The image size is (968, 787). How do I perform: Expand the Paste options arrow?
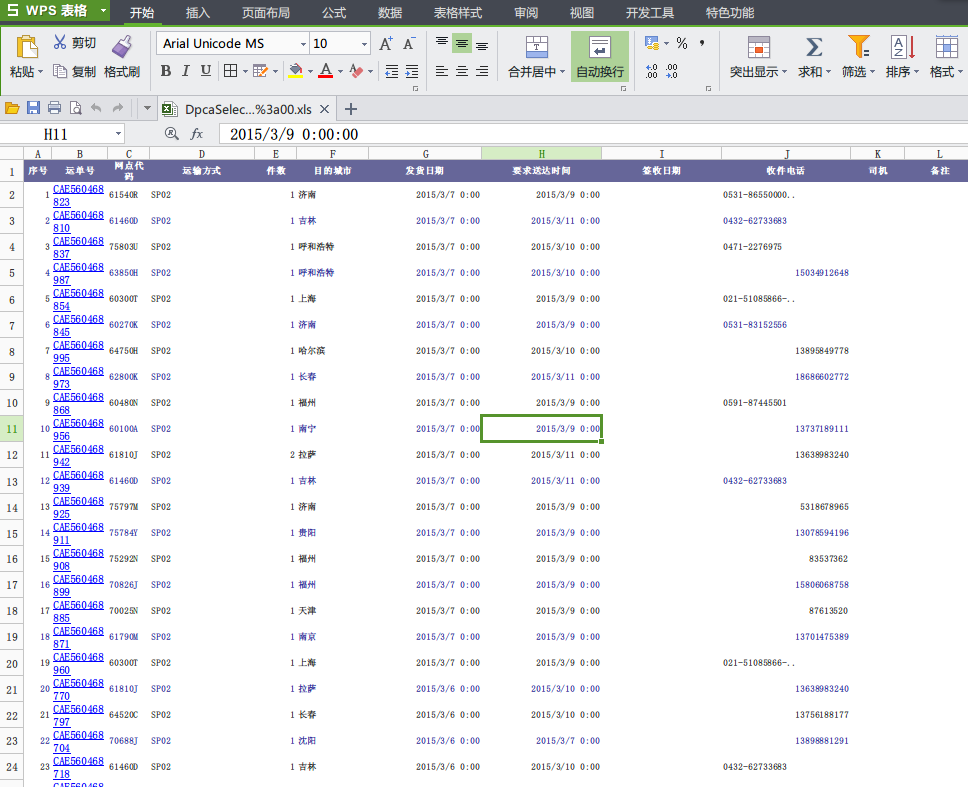[41, 72]
